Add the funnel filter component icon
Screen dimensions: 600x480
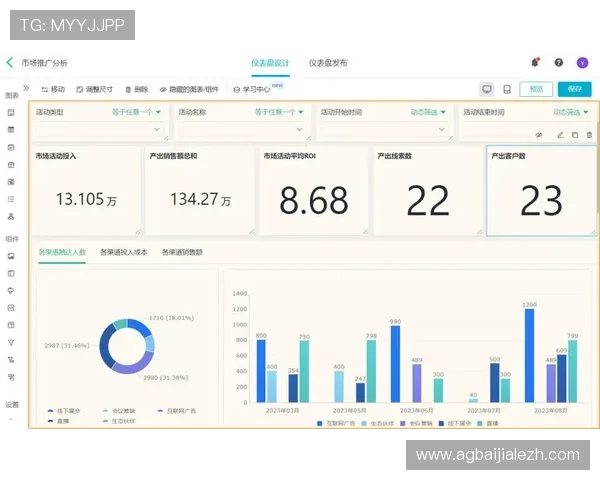click(x=11, y=343)
